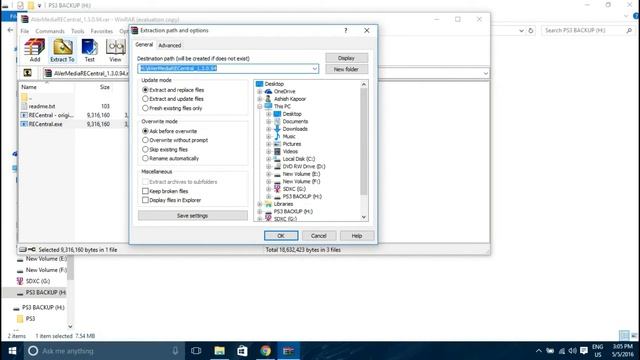Click SDXC (G:) card icon under This PC
The width and height of the screenshot is (640, 360).
click(277, 189)
